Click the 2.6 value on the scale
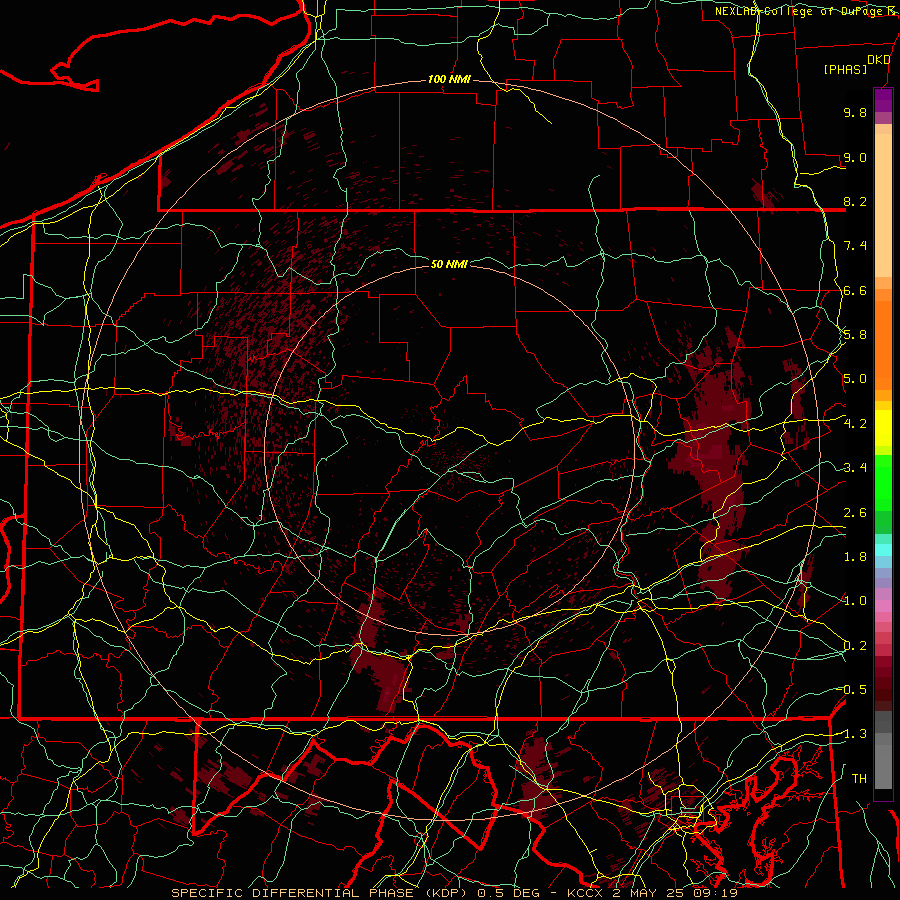The height and width of the screenshot is (900, 900). [x=855, y=513]
